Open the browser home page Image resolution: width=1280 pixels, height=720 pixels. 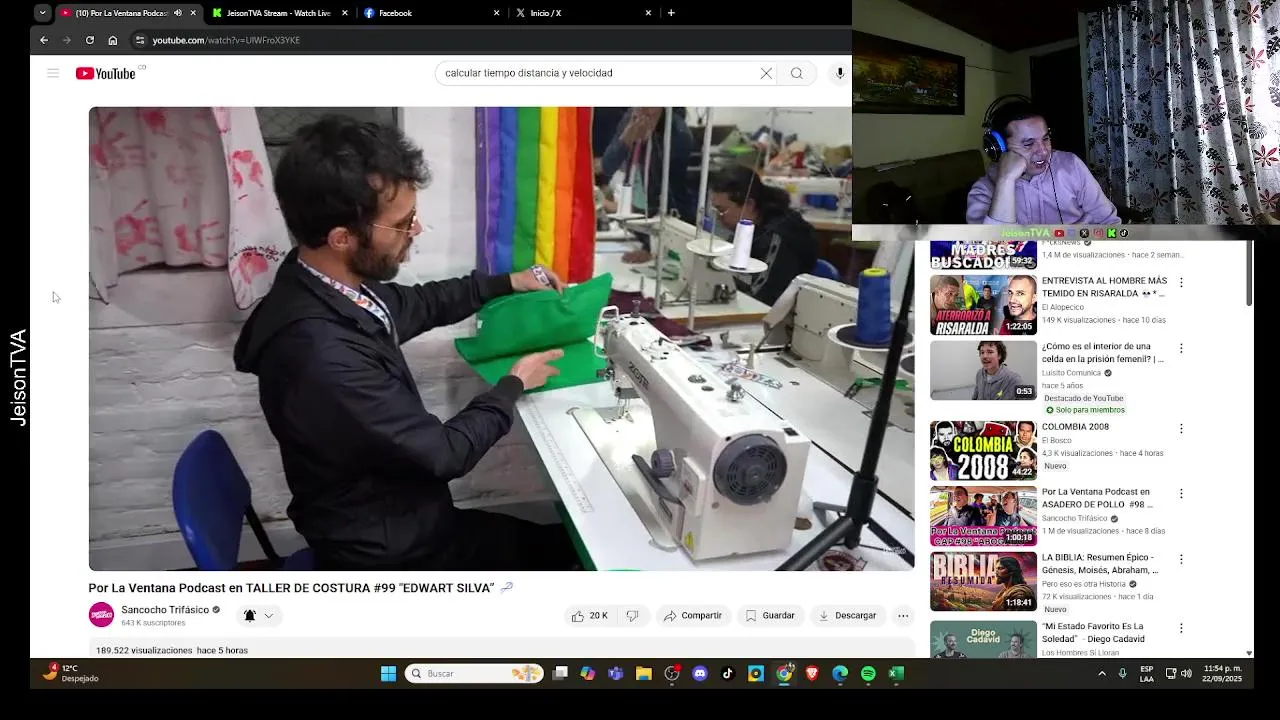pos(113,40)
